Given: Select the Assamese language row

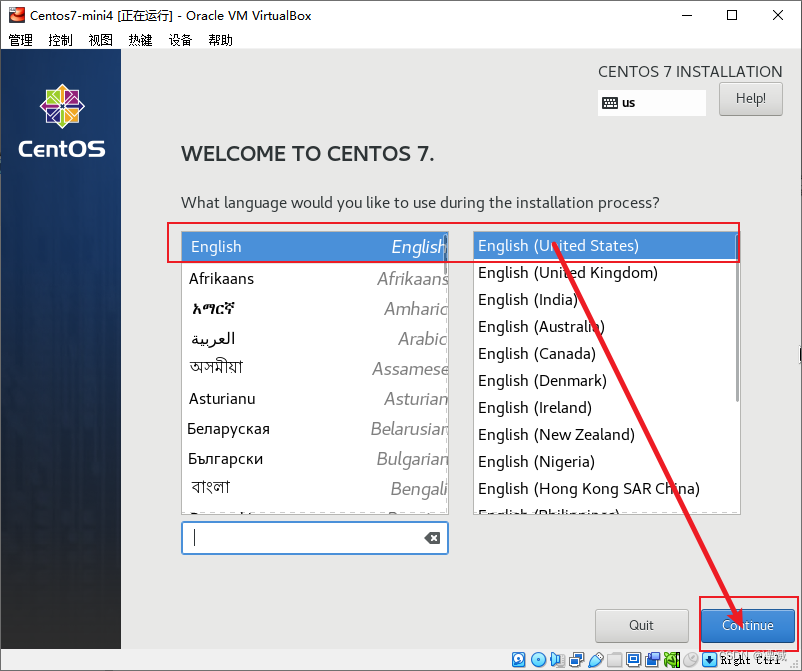Looking at the screenshot, I should (315, 368).
